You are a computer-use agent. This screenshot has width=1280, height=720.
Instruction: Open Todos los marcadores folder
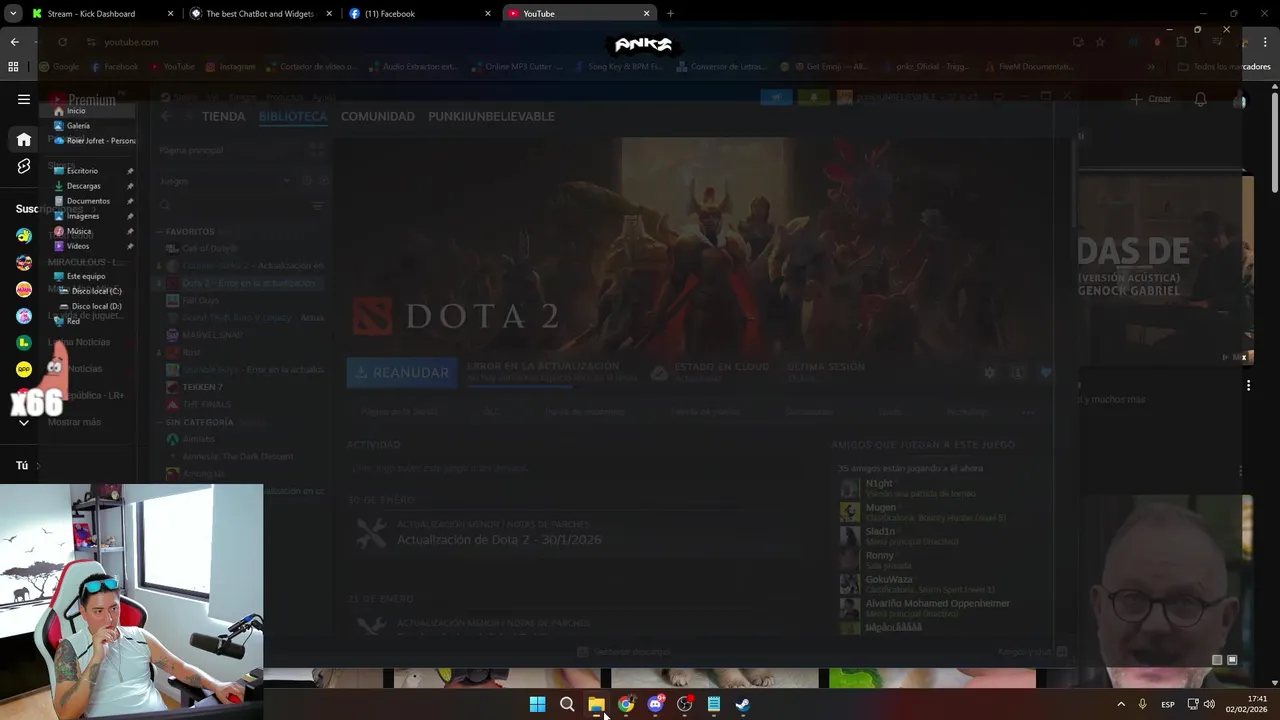pos(1225,67)
